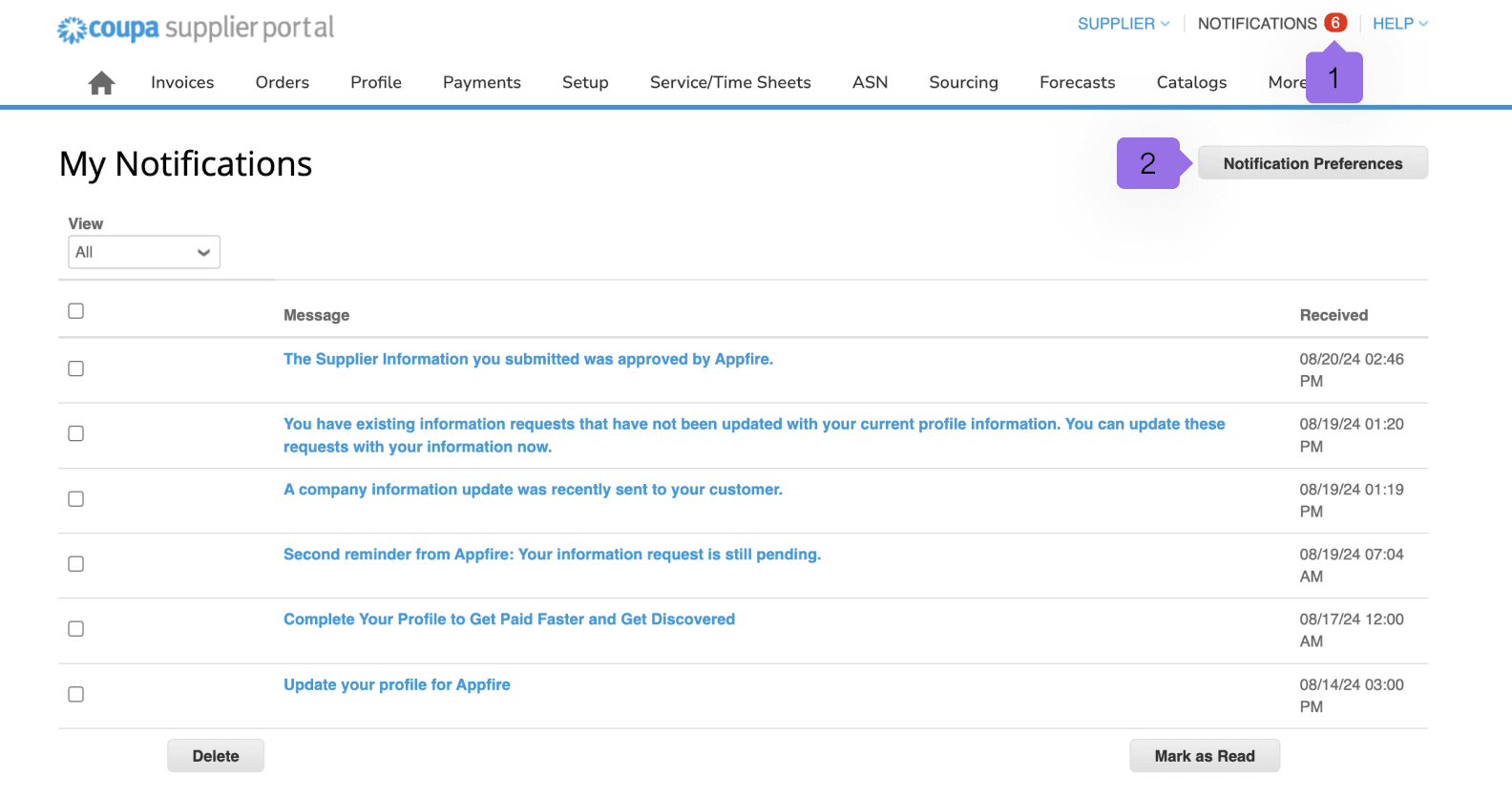Click the 08/19/24 07:04 AM received time

[1352, 565]
